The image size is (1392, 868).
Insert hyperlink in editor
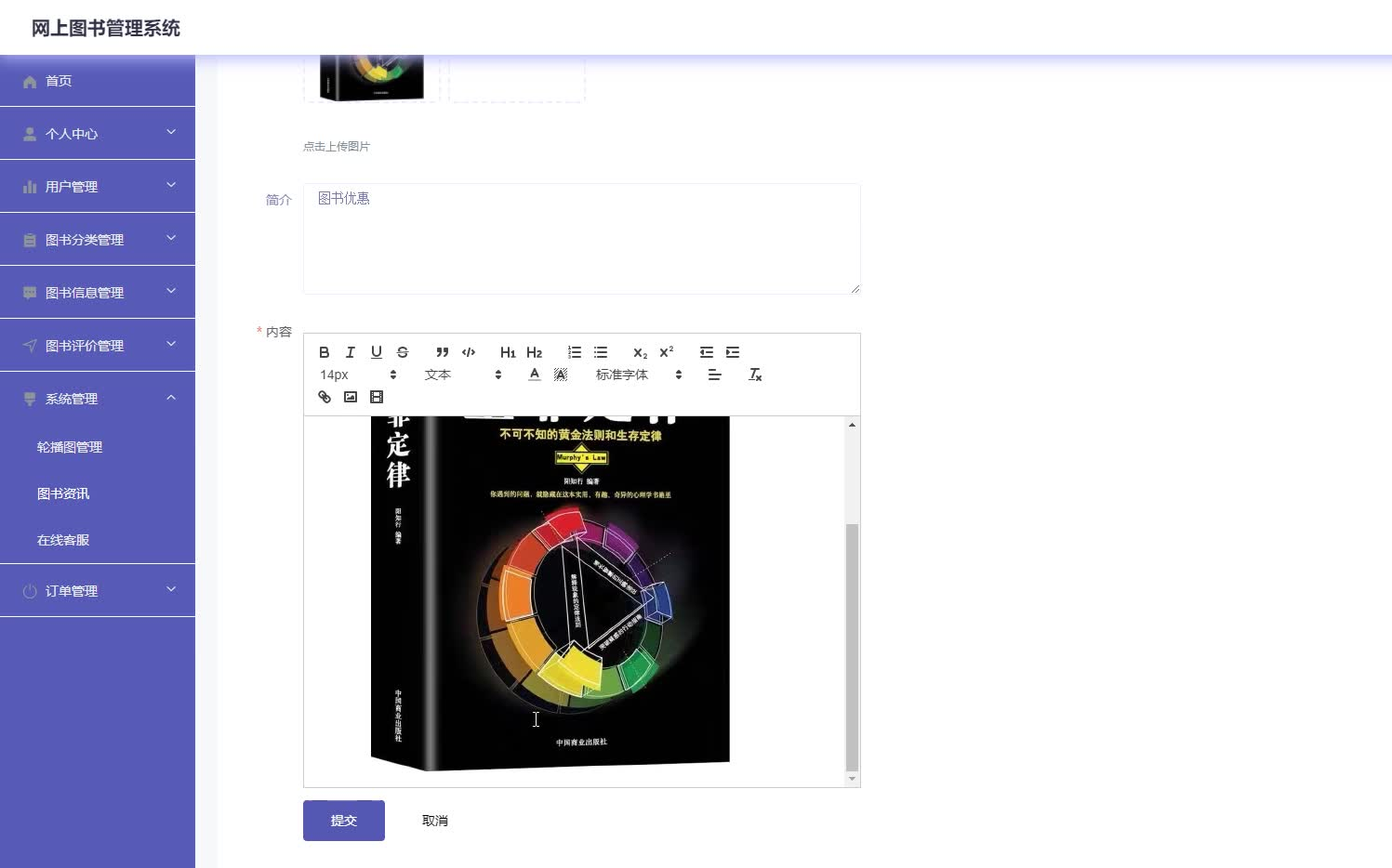[325, 397]
